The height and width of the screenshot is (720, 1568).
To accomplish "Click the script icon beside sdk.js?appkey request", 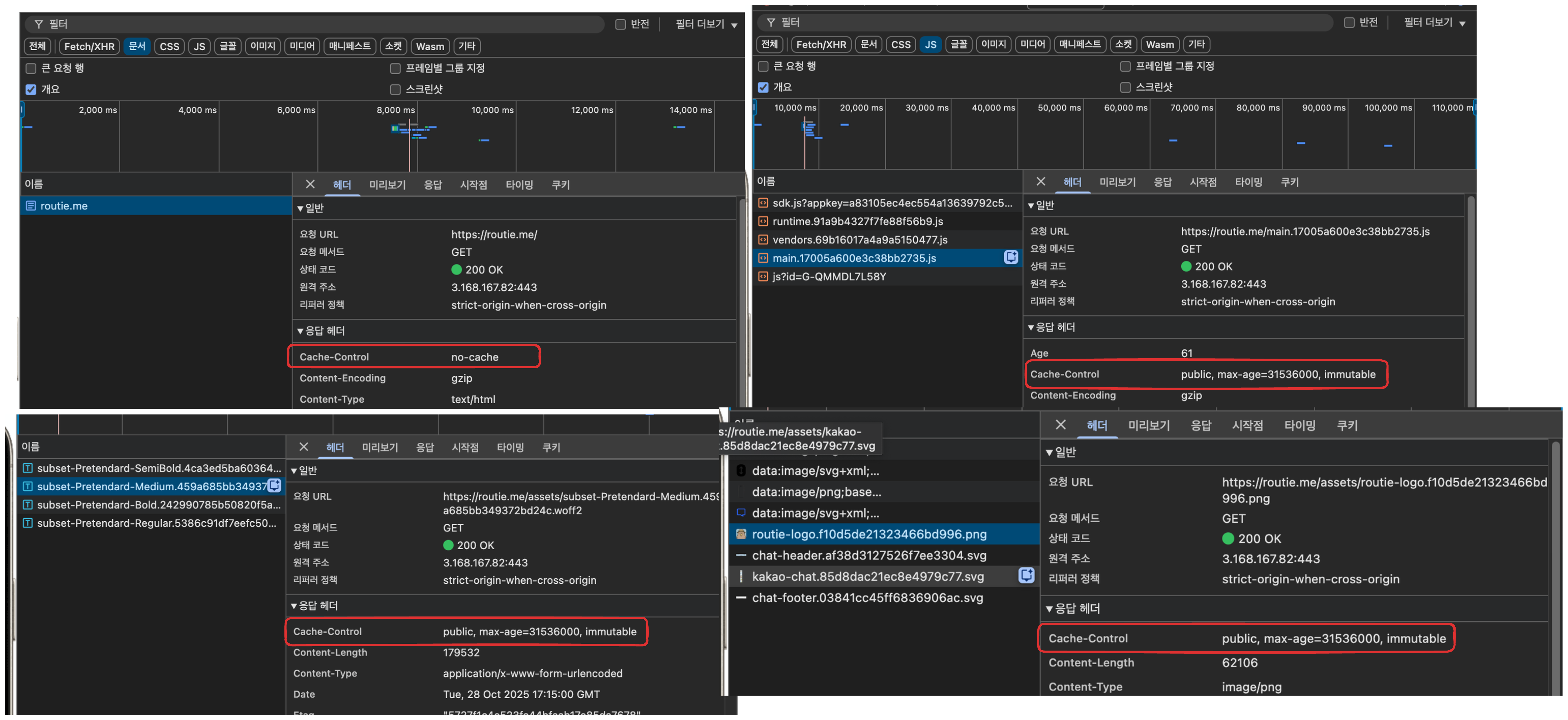I will click(x=763, y=203).
